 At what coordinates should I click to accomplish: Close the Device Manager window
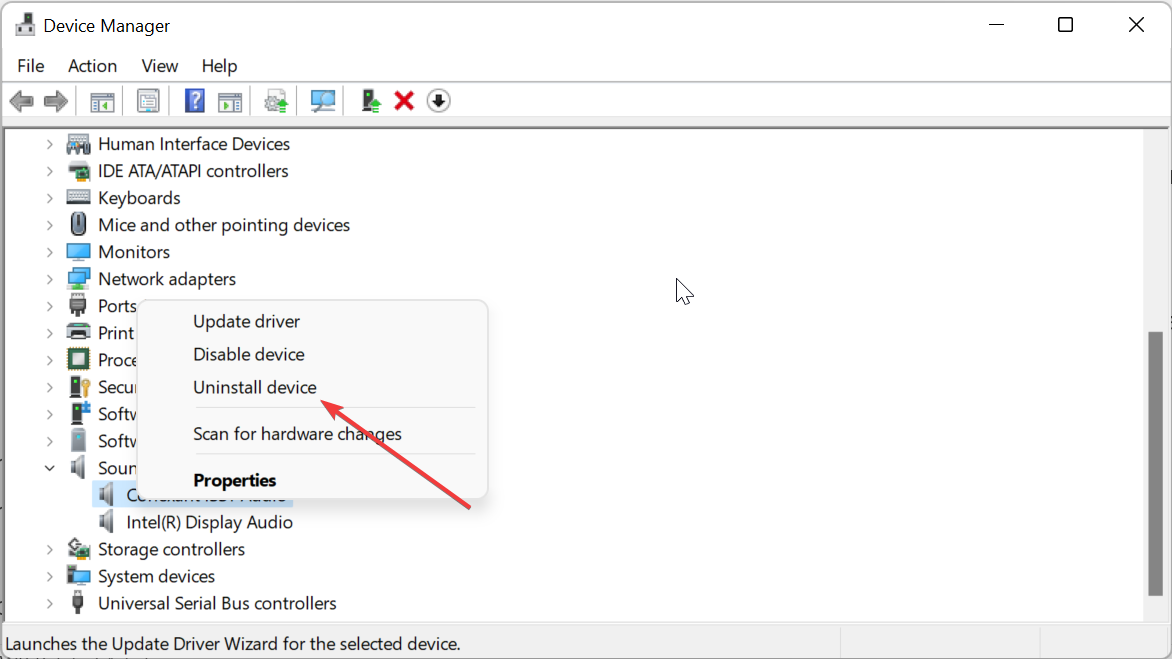(1136, 25)
